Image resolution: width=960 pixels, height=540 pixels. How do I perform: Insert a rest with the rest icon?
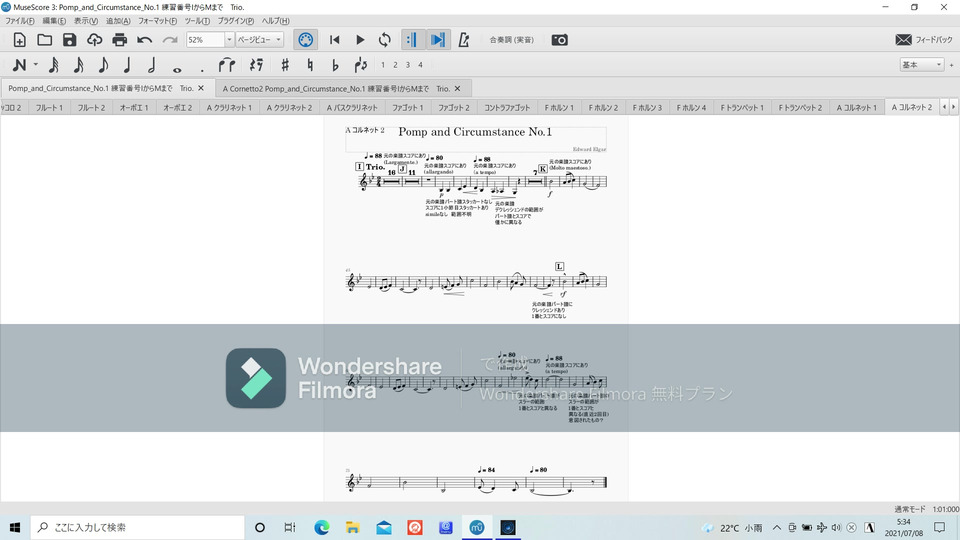pyautogui.click(x=257, y=65)
